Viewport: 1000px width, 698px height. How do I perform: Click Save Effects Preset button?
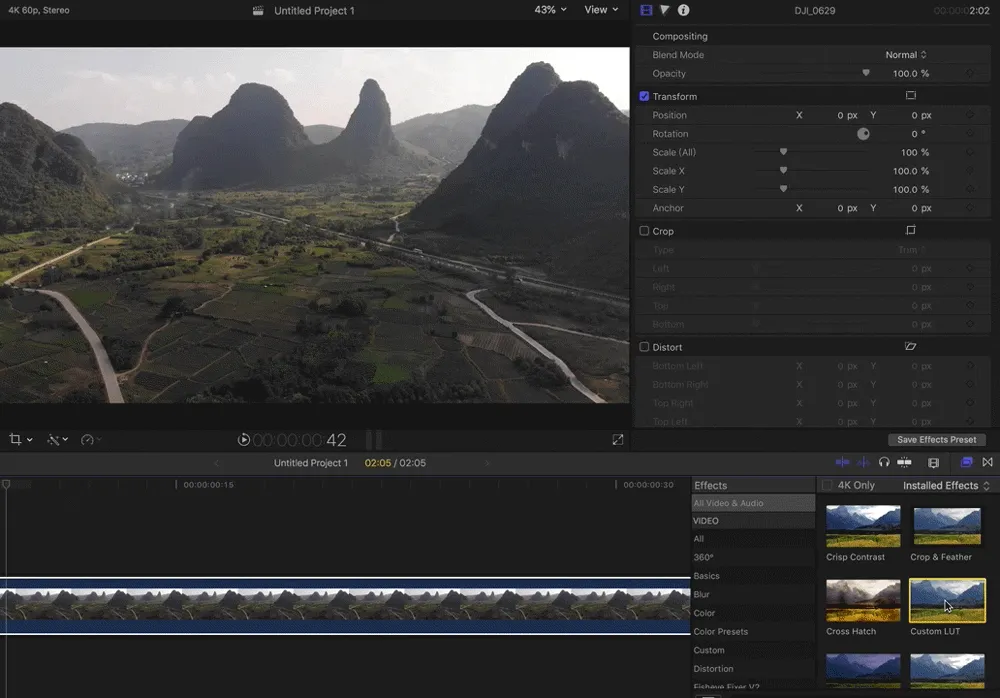click(936, 440)
